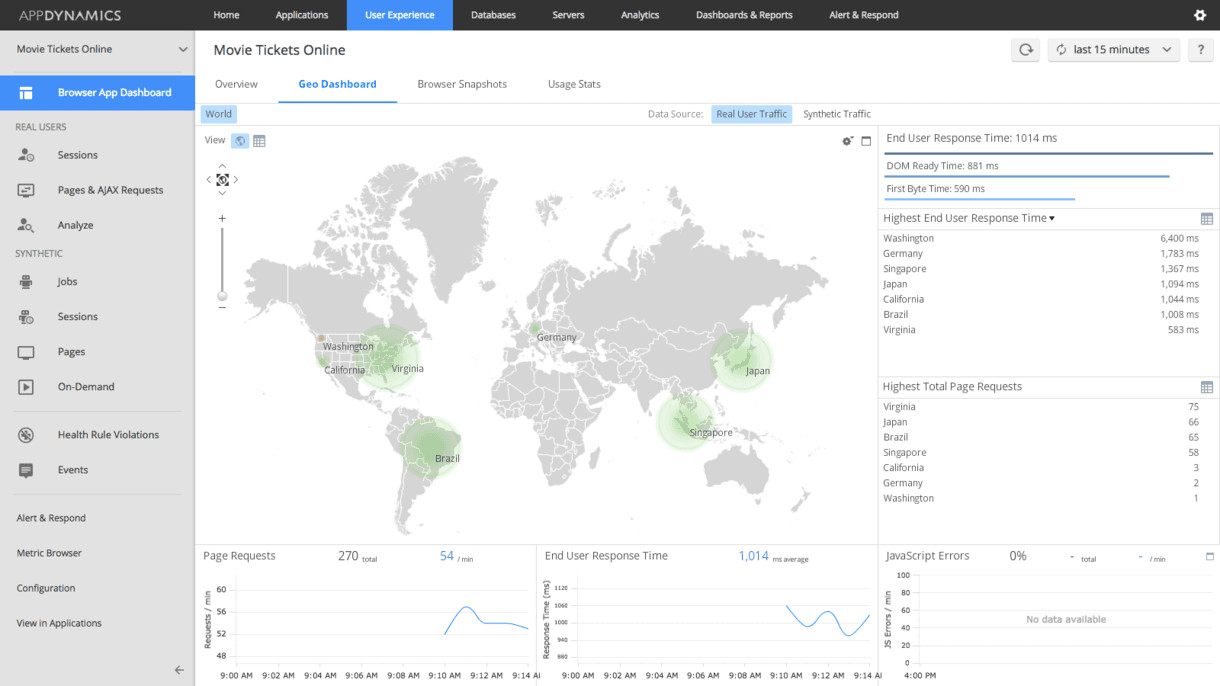Maximize the map panel
This screenshot has width=1220, height=686.
(x=866, y=141)
